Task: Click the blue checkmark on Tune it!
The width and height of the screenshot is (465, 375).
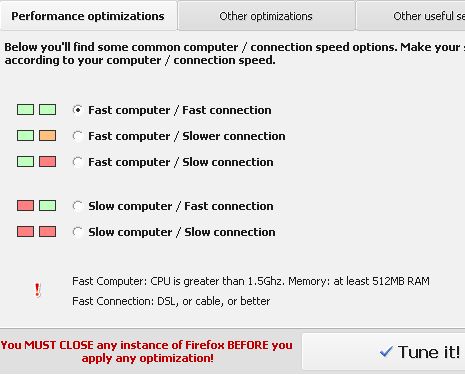Action: point(386,351)
